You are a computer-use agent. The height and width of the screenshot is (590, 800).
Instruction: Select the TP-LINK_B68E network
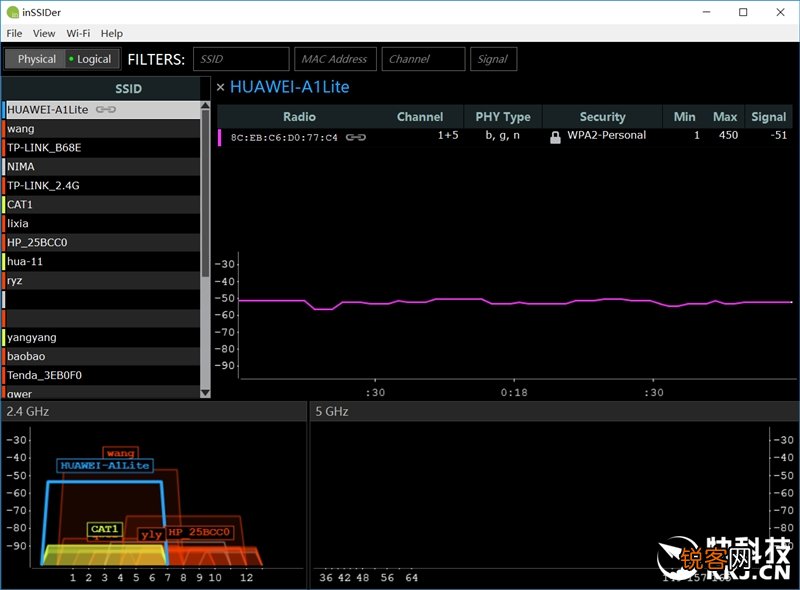click(102, 148)
